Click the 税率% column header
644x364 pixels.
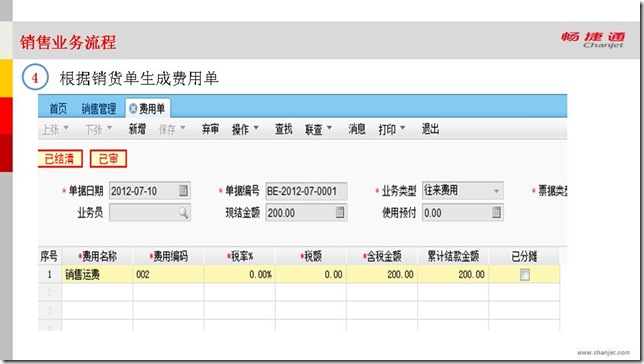click(x=239, y=256)
